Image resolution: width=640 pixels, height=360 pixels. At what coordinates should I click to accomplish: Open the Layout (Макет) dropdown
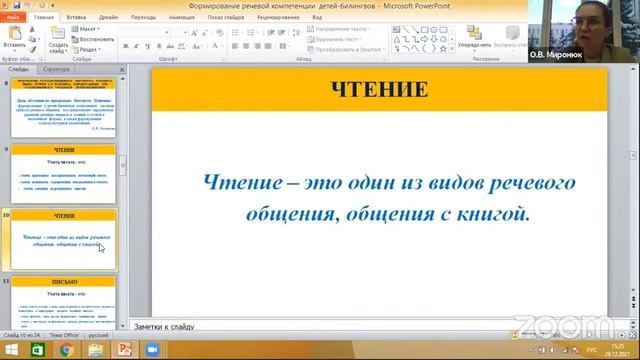86,29
